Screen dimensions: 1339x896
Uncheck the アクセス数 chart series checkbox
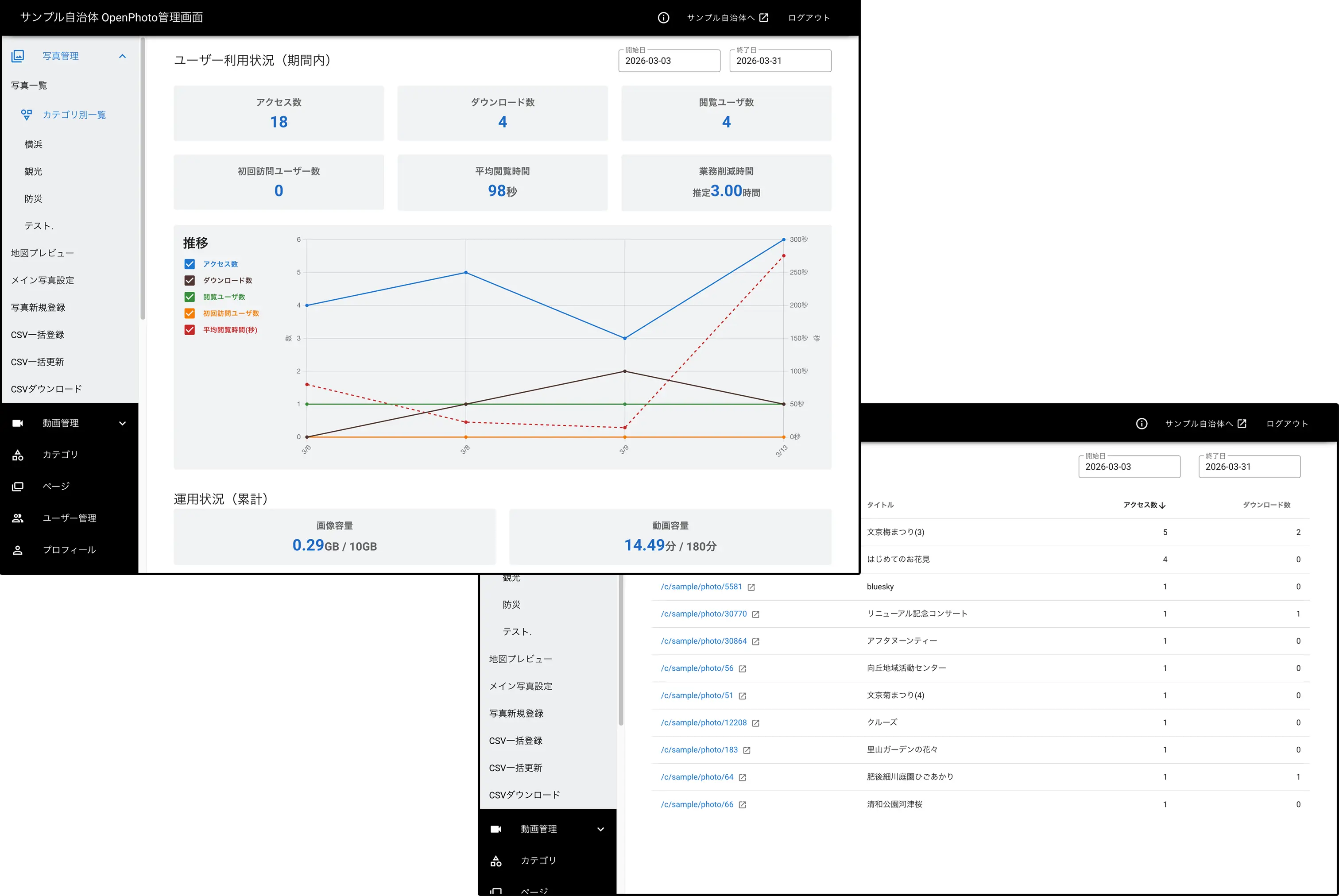(x=190, y=264)
